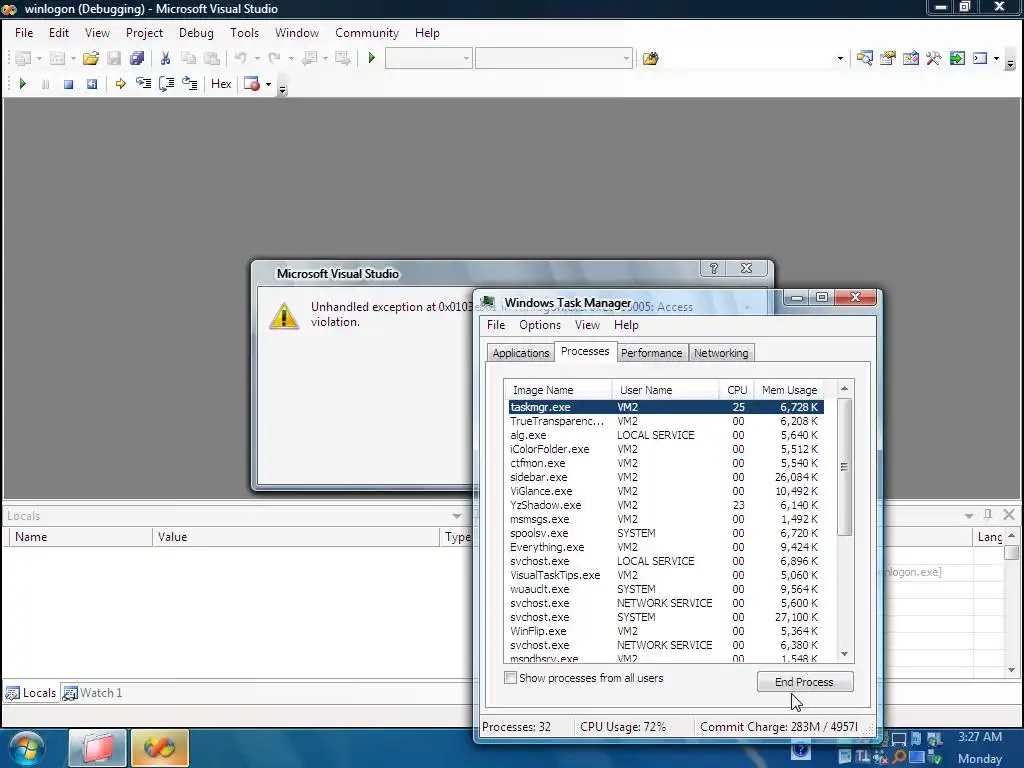
Task: Switch to the Performance tab
Action: (x=651, y=353)
